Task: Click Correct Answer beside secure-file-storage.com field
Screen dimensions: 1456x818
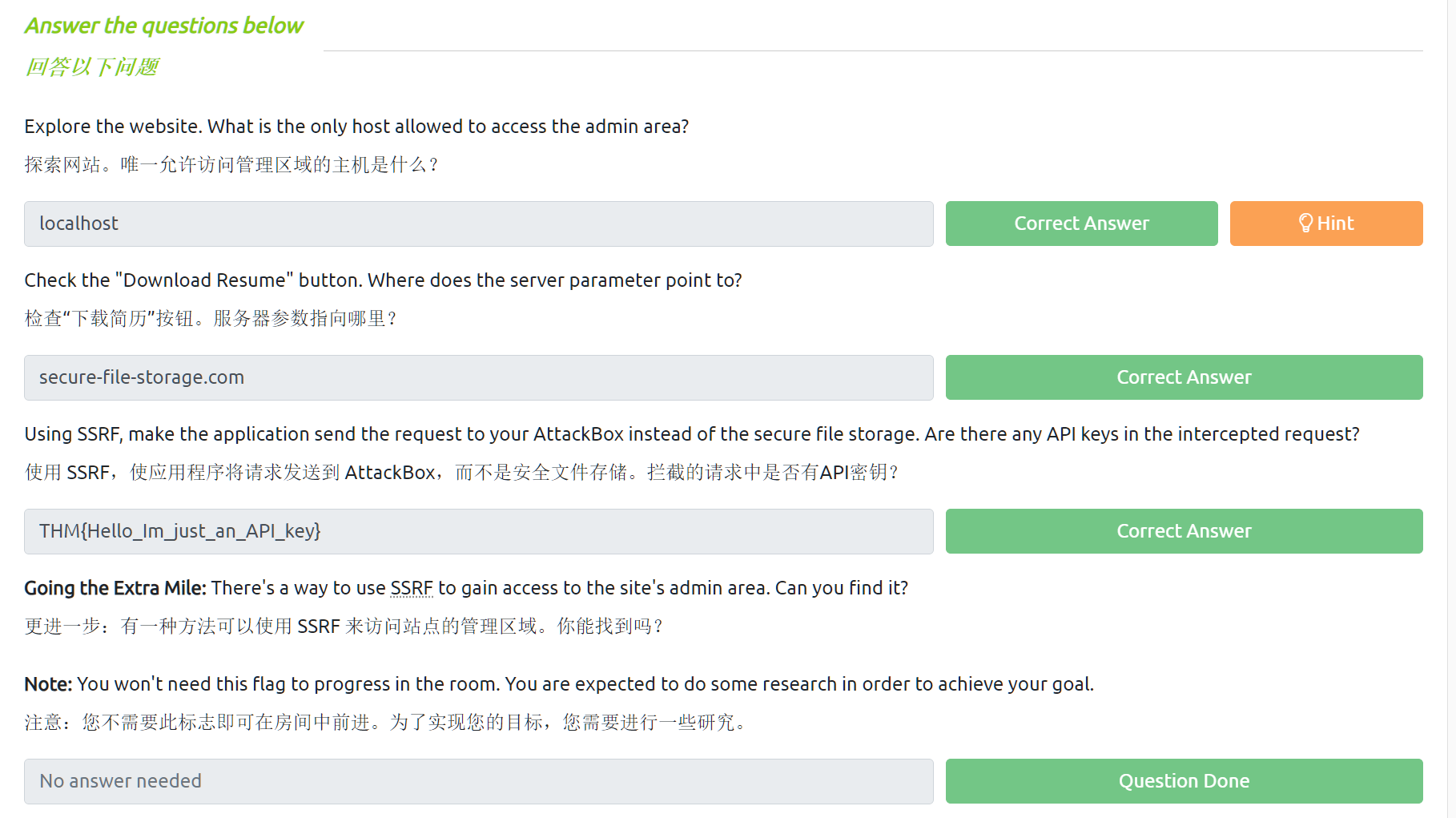Action: [x=1184, y=377]
